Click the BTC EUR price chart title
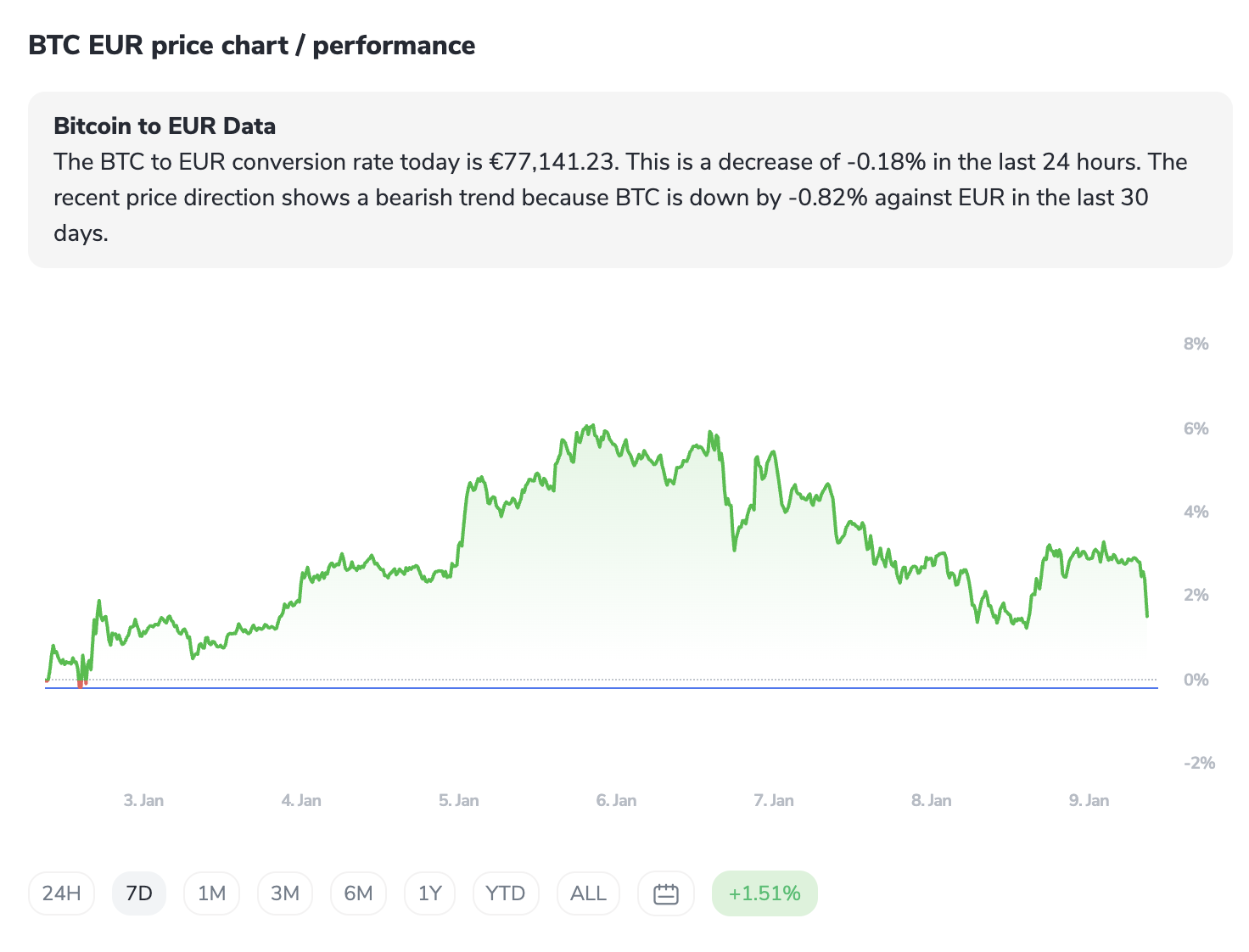 coord(252,45)
